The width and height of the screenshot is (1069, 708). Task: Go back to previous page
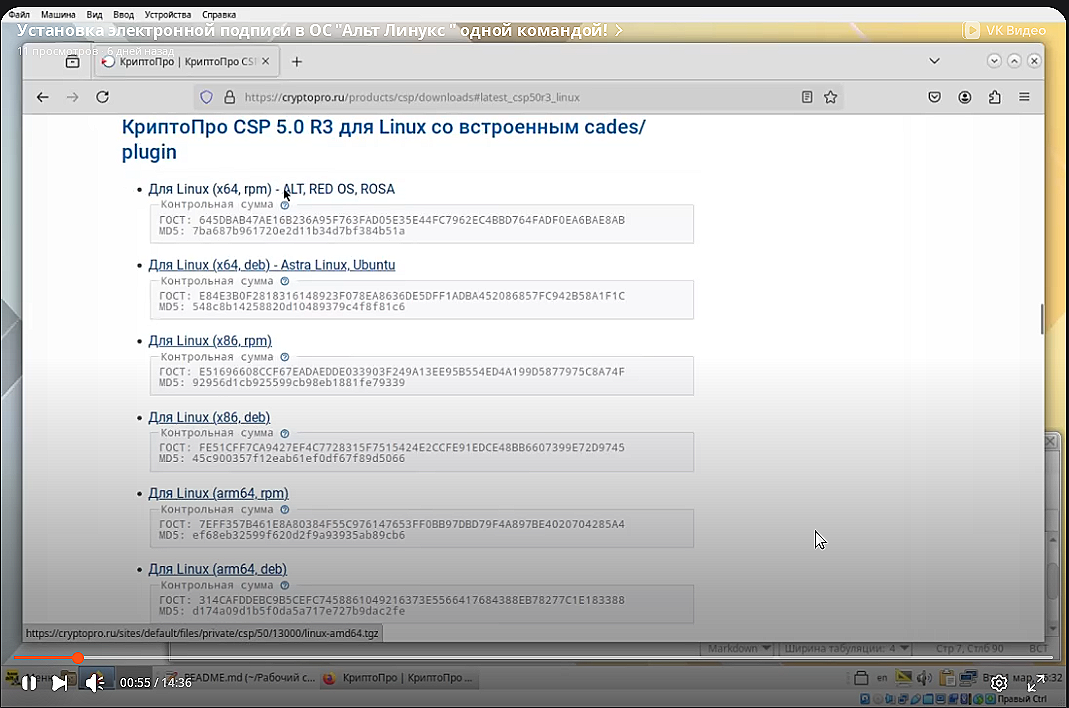42,97
